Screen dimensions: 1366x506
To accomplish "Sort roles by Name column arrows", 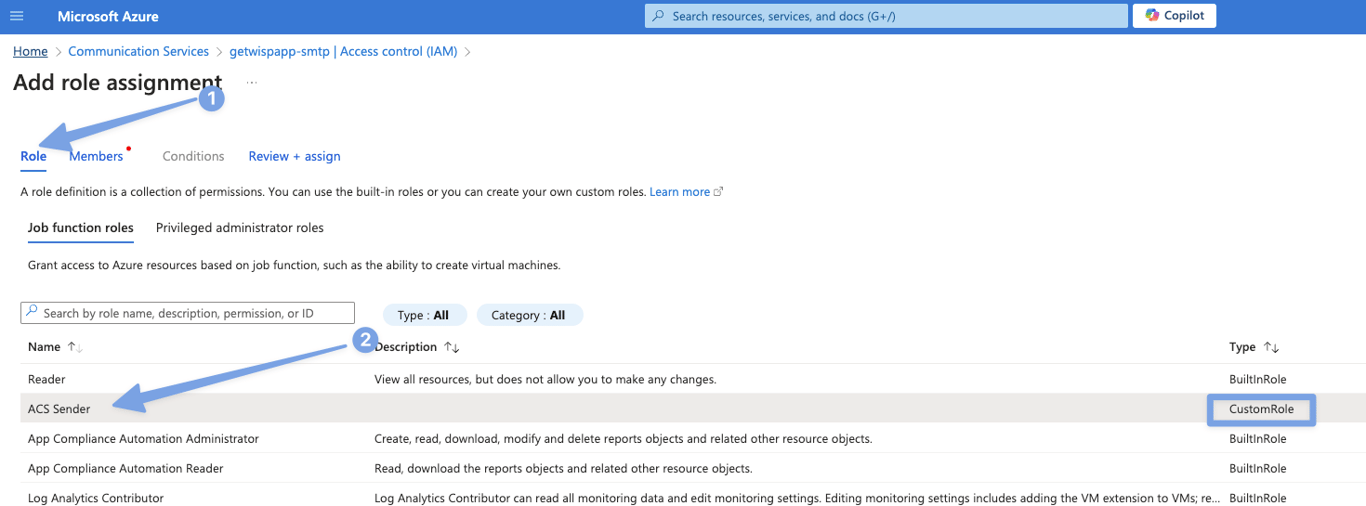I will point(75,347).
